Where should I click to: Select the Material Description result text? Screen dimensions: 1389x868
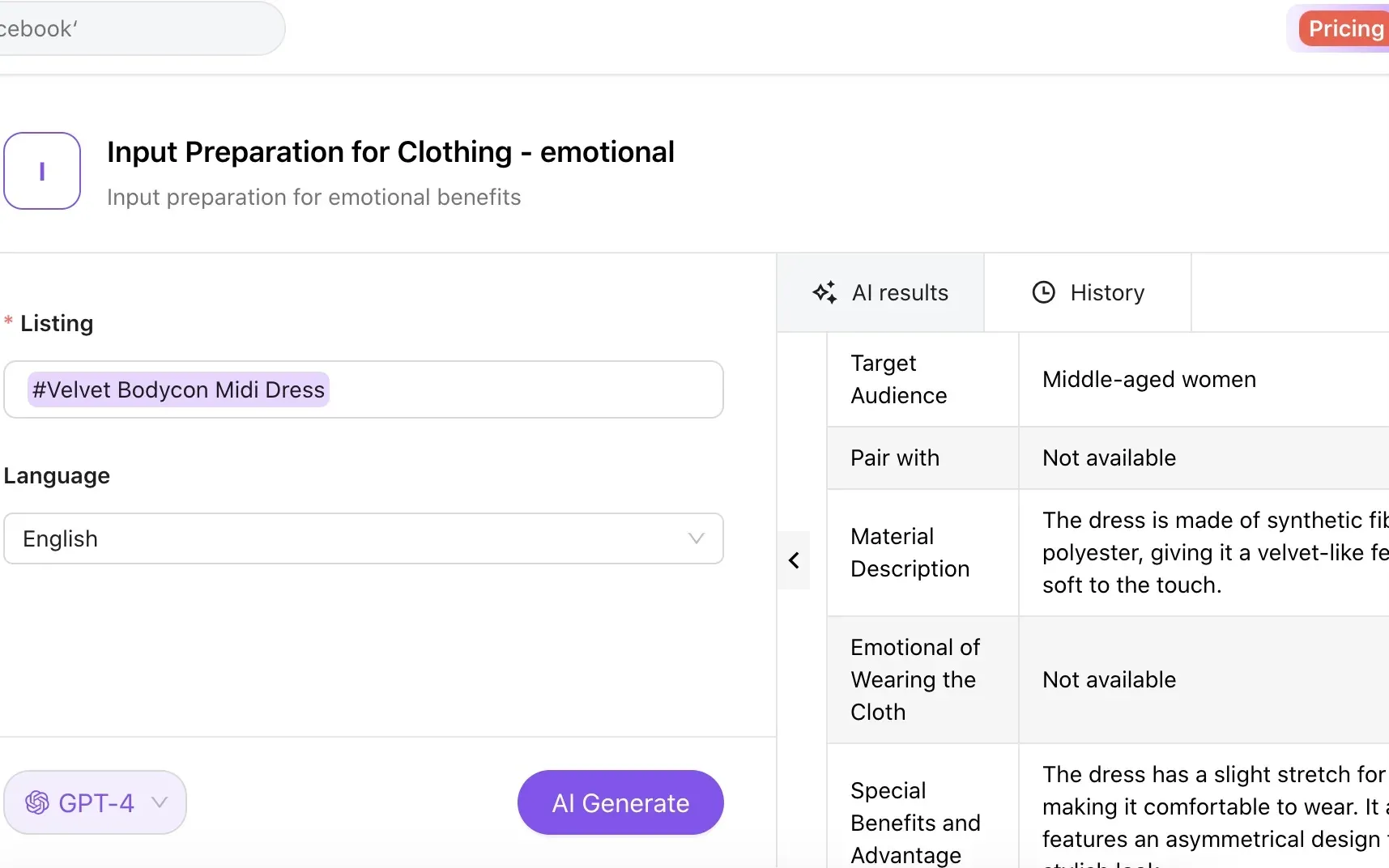click(1207, 552)
